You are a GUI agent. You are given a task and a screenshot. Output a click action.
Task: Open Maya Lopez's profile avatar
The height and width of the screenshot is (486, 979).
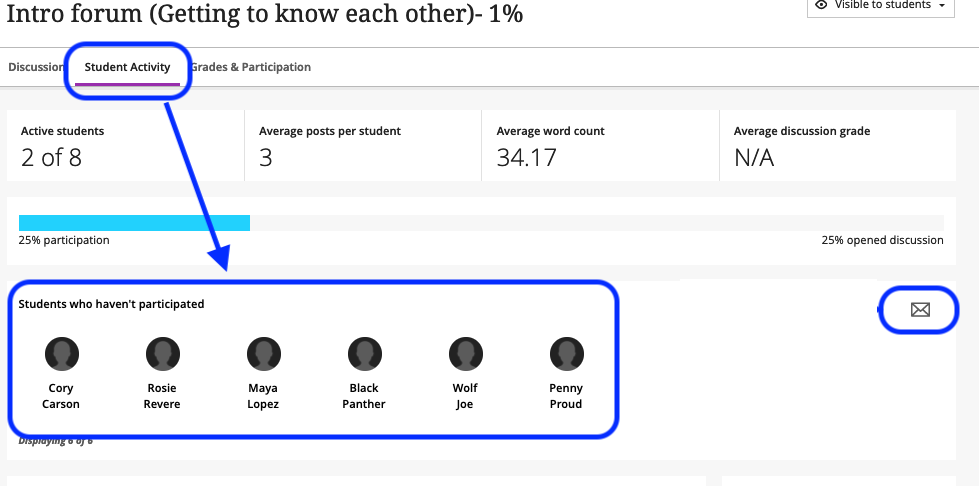[x=263, y=354]
